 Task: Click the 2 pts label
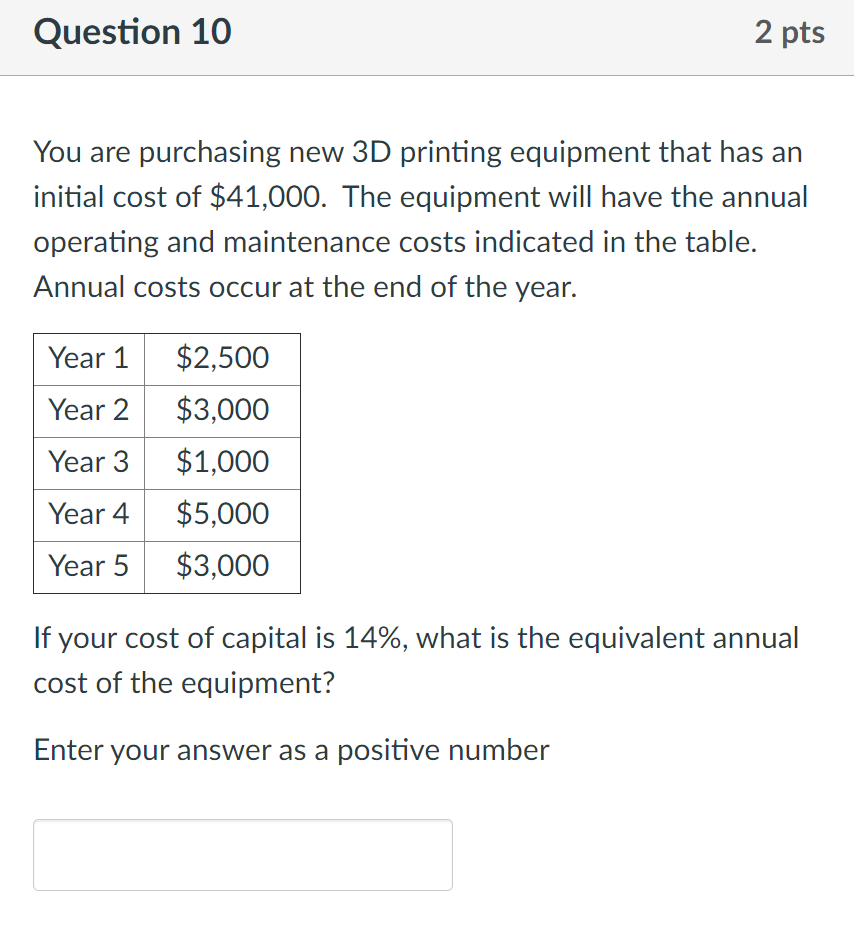tap(791, 31)
